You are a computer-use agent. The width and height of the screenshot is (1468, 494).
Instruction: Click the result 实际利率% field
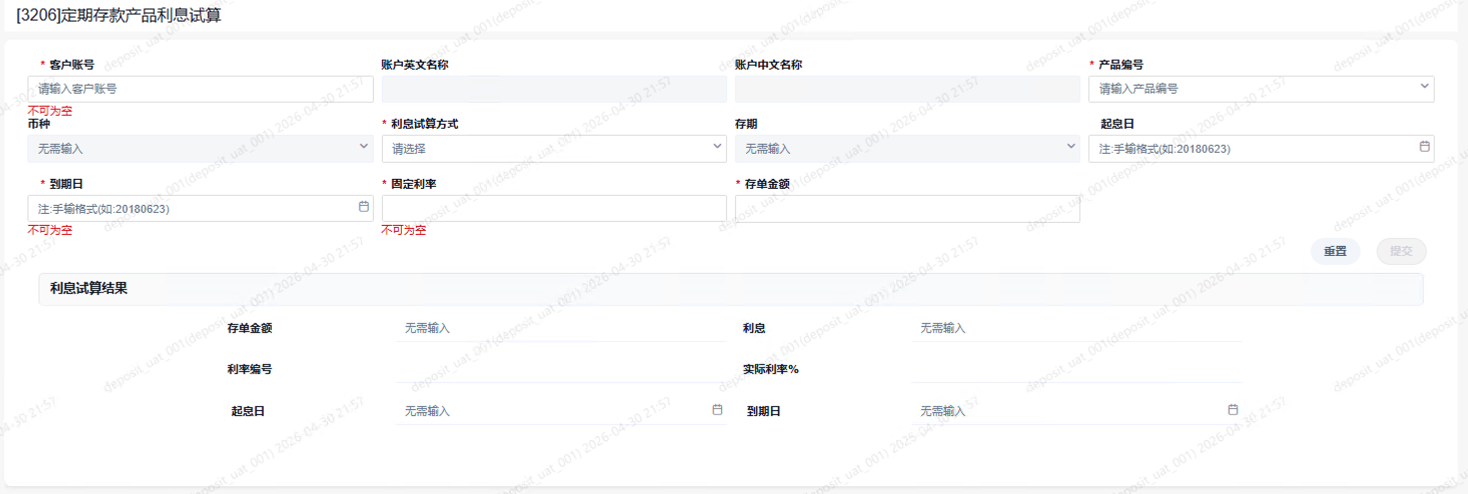[1077, 369]
